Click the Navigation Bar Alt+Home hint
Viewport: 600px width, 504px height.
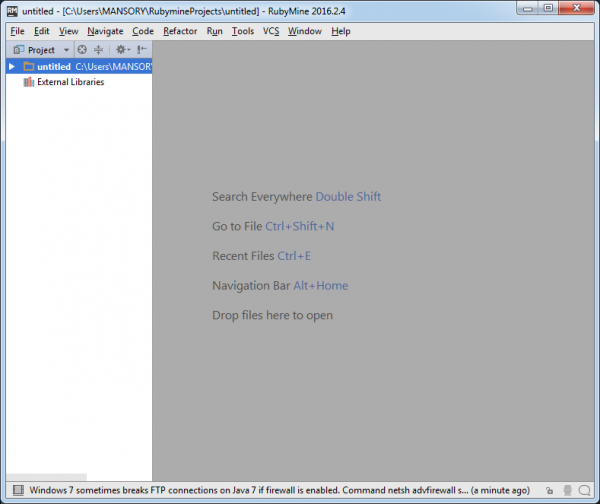pos(280,285)
